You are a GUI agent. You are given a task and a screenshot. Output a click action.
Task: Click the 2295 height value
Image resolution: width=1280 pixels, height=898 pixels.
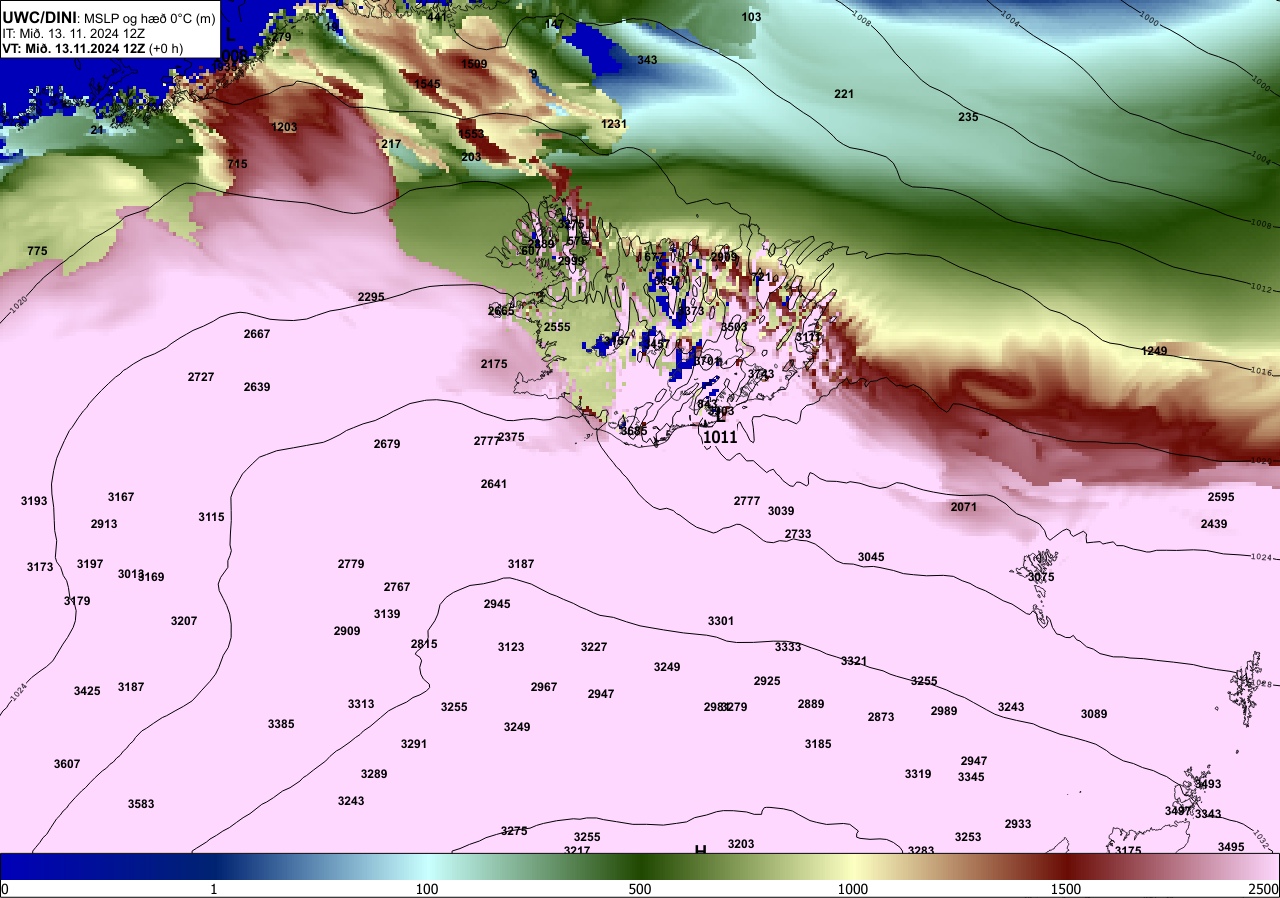pos(371,297)
